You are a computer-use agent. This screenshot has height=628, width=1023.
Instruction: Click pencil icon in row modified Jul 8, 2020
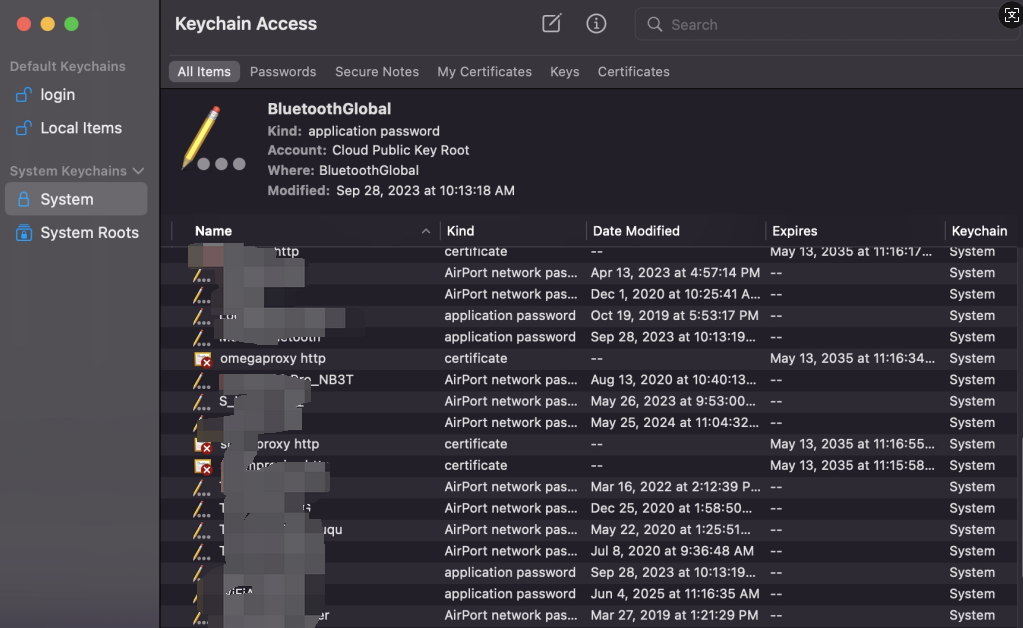point(201,553)
